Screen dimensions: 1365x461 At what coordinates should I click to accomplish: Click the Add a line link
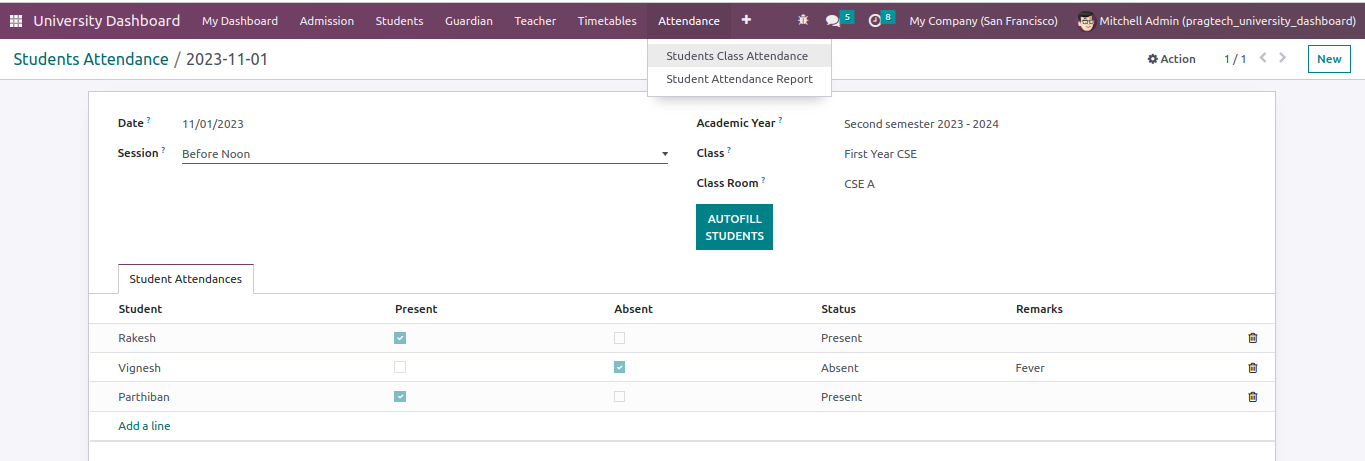coord(144,426)
